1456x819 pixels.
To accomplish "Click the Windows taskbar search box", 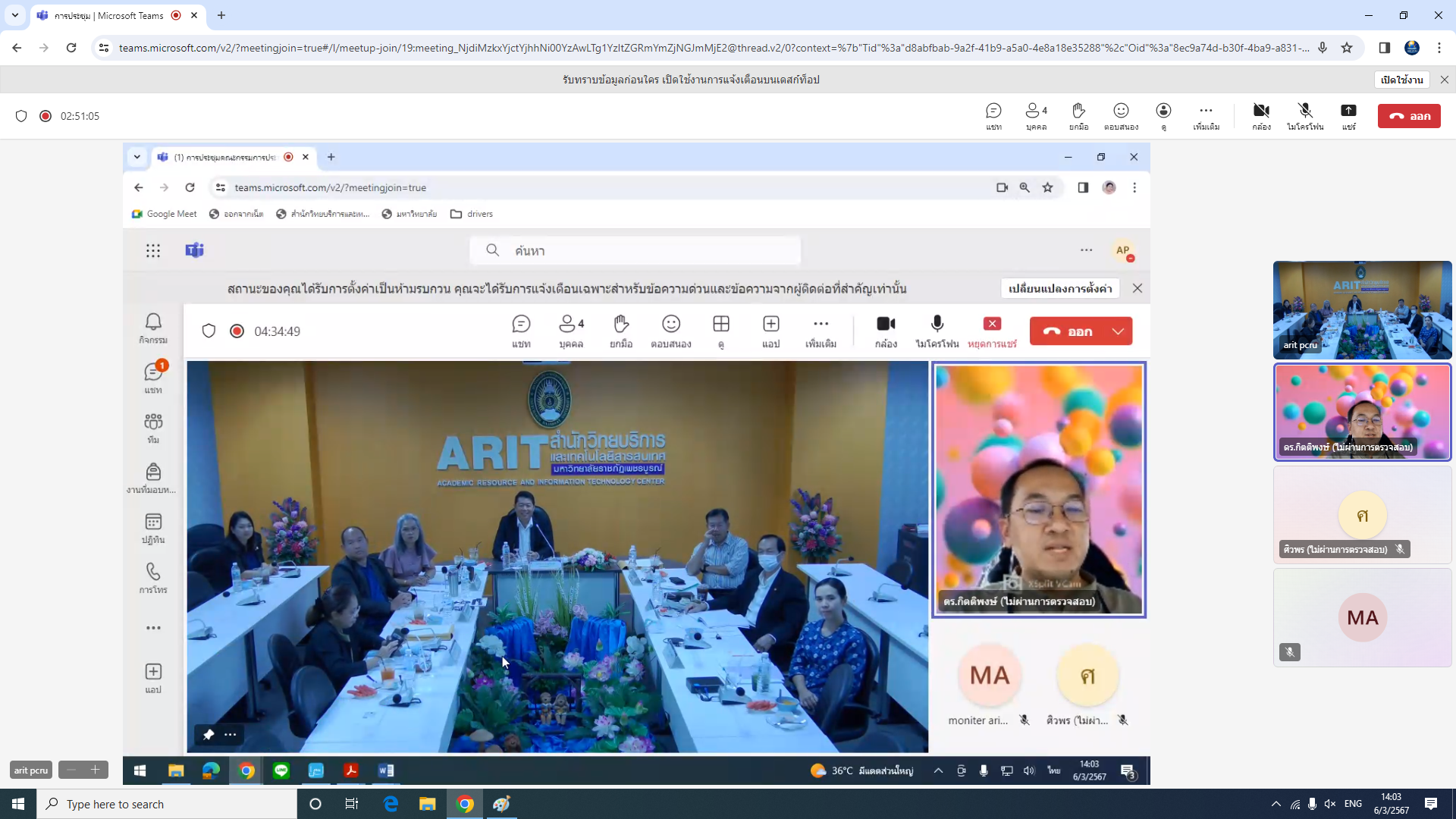I will click(167, 804).
